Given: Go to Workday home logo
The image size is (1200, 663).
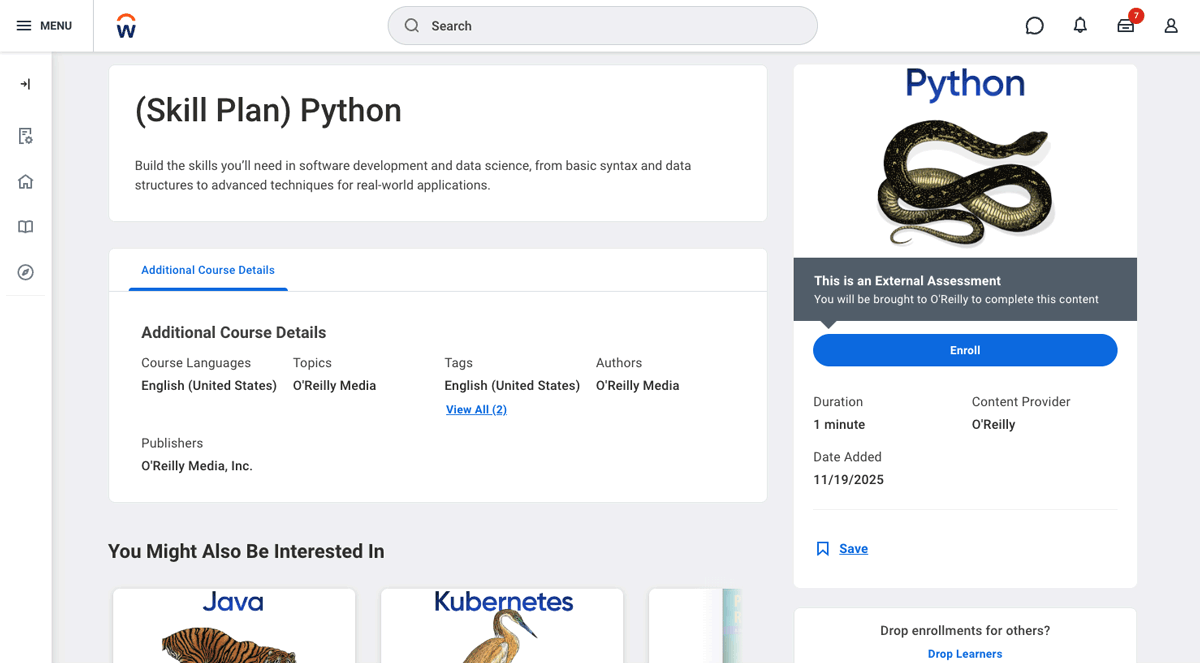Looking at the screenshot, I should click(x=126, y=26).
